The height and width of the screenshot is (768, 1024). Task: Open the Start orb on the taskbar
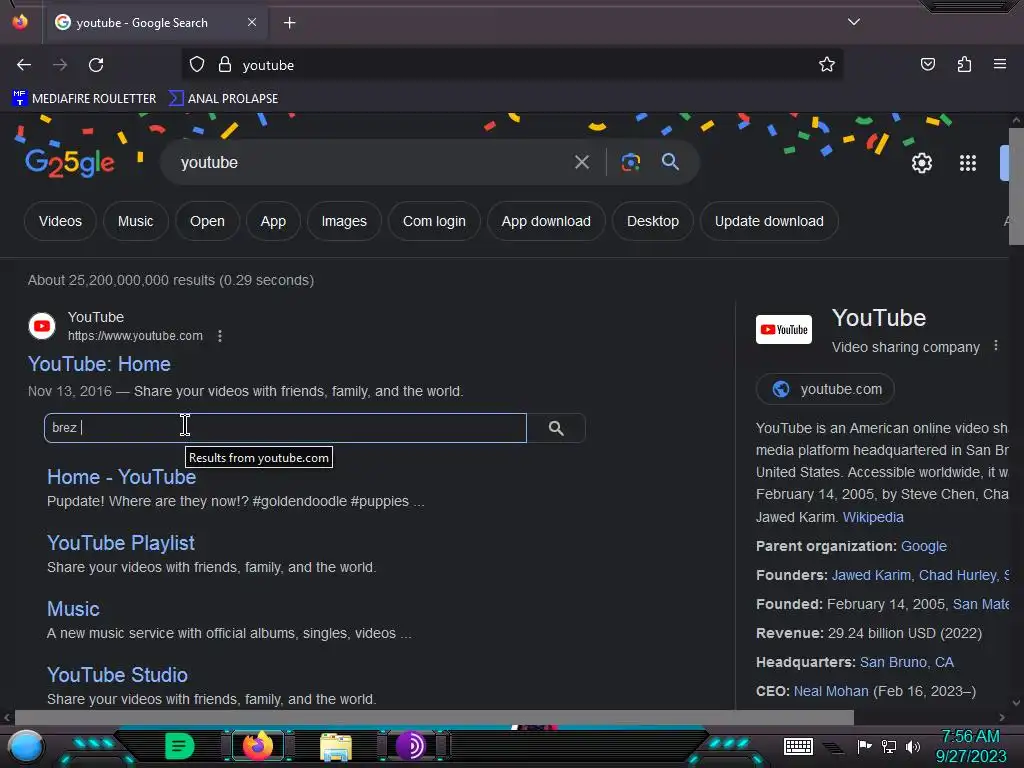click(25, 746)
